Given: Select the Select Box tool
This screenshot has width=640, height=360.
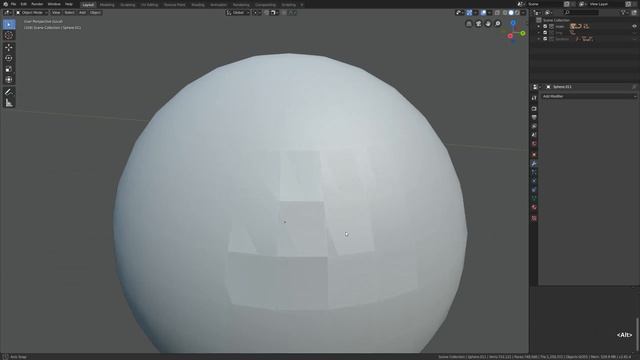Looking at the screenshot, I should pyautogui.click(x=9, y=24).
